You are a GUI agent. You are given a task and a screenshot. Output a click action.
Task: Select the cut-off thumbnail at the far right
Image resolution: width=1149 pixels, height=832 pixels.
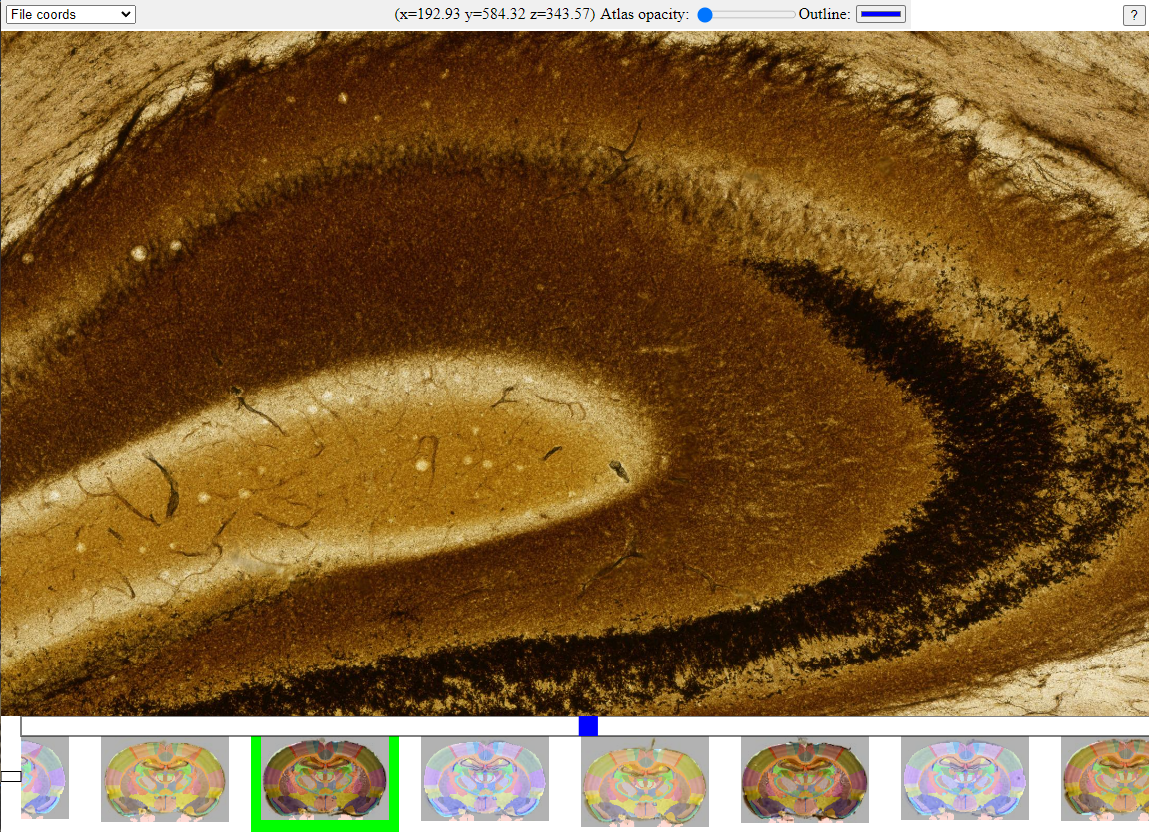point(1105,779)
